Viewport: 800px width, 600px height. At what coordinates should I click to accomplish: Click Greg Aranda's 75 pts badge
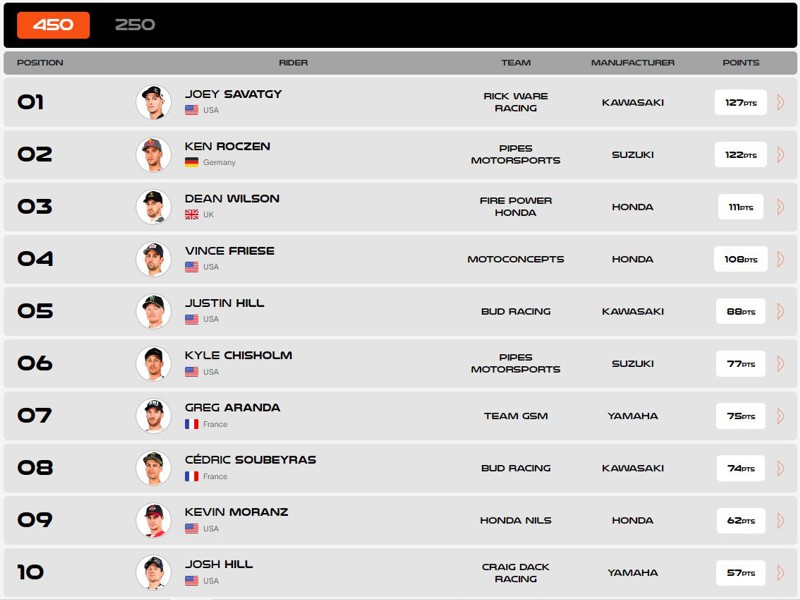pyautogui.click(x=741, y=416)
